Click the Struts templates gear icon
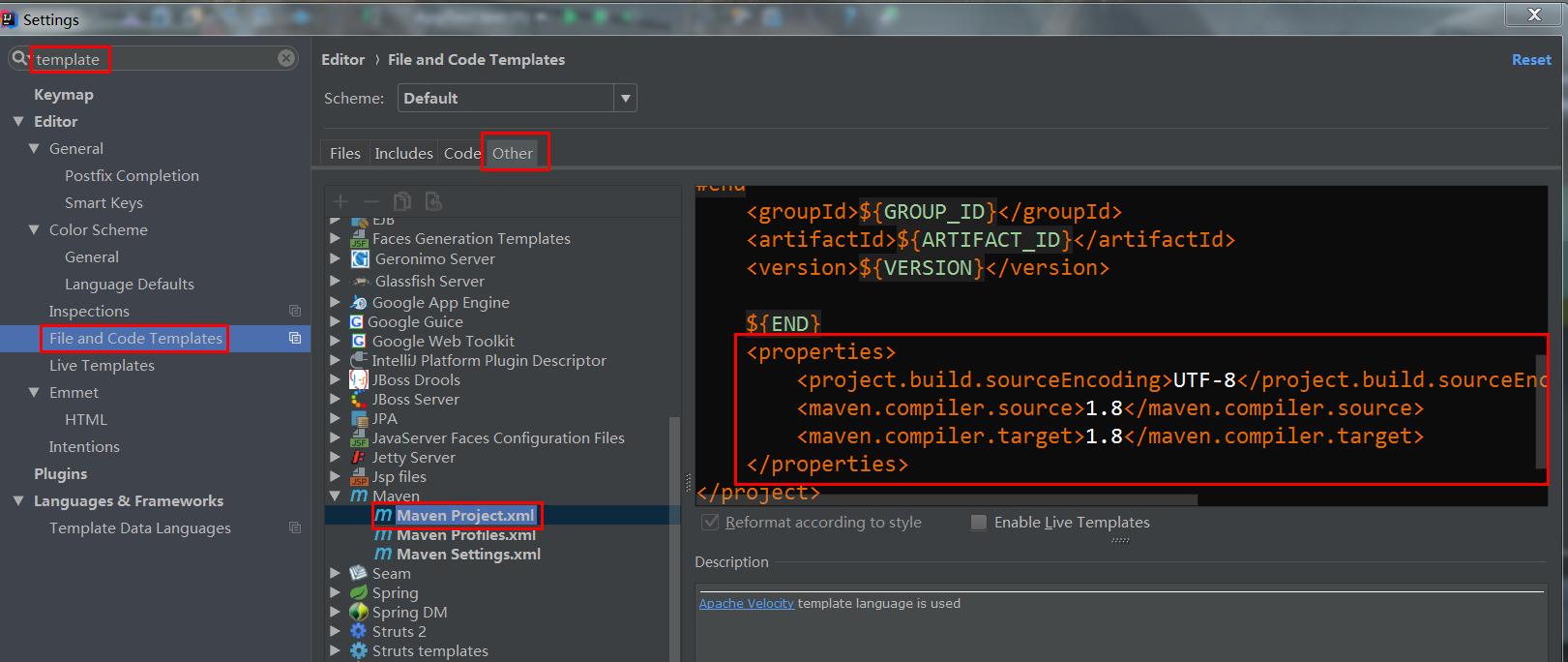 [x=359, y=650]
